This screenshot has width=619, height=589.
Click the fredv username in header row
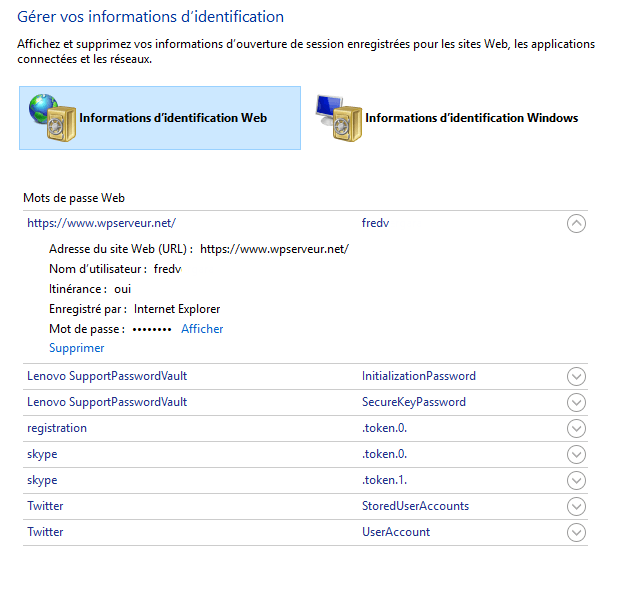pyautogui.click(x=375, y=224)
